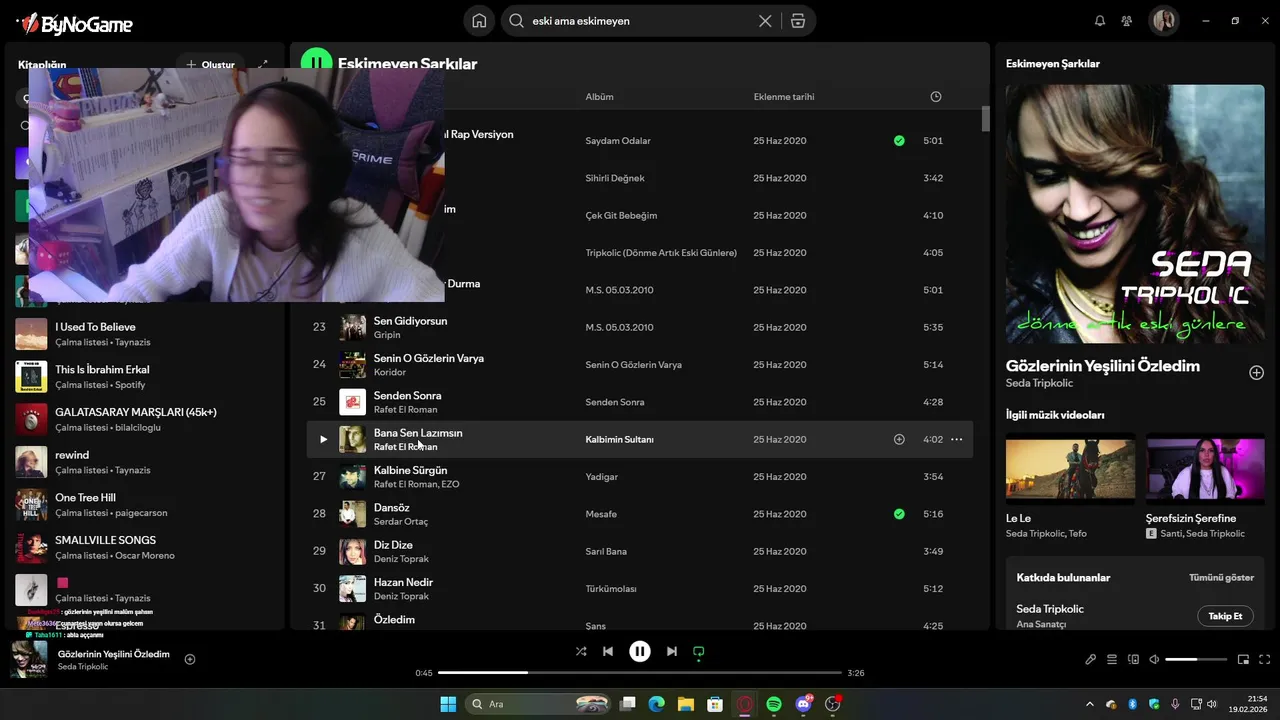Viewport: 1280px width, 720px height.
Task: Play Bana Sen Lazımsın with row play icon
Action: (x=323, y=439)
